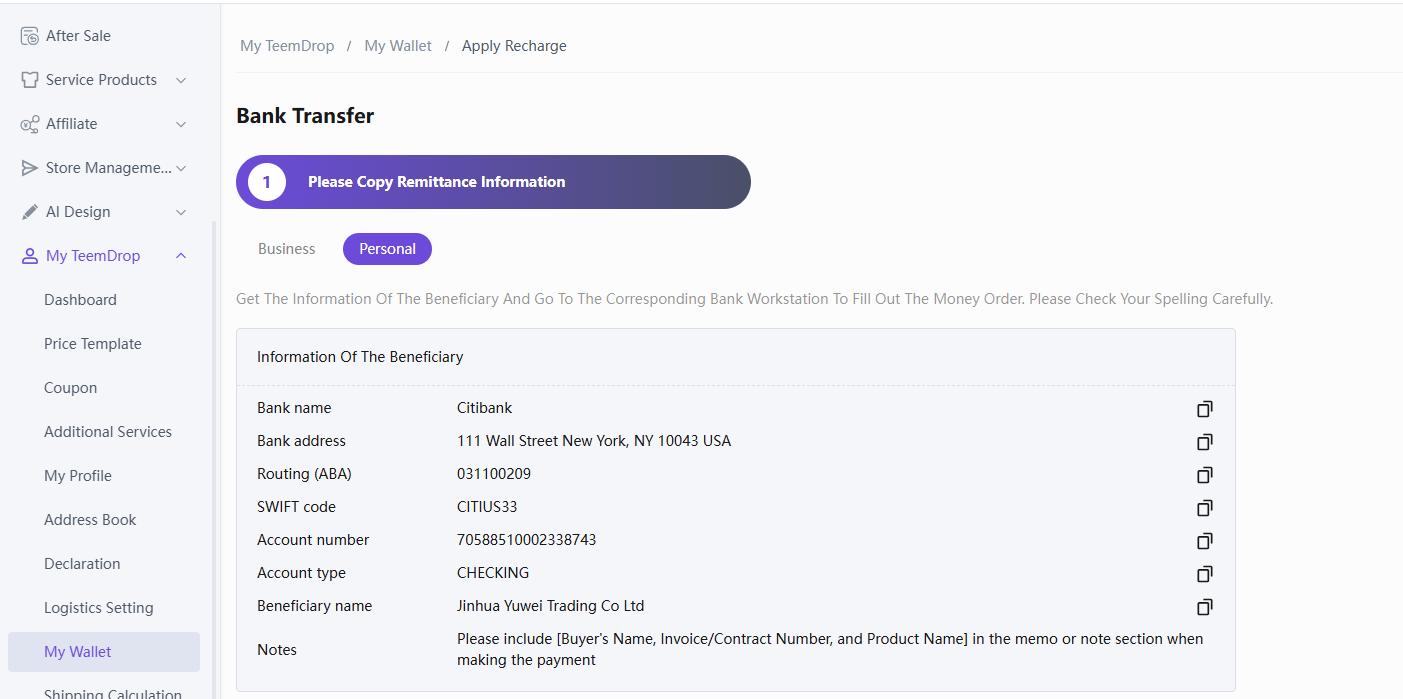
Task: Expand the Affiliate submenu chevron
Action: click(181, 124)
